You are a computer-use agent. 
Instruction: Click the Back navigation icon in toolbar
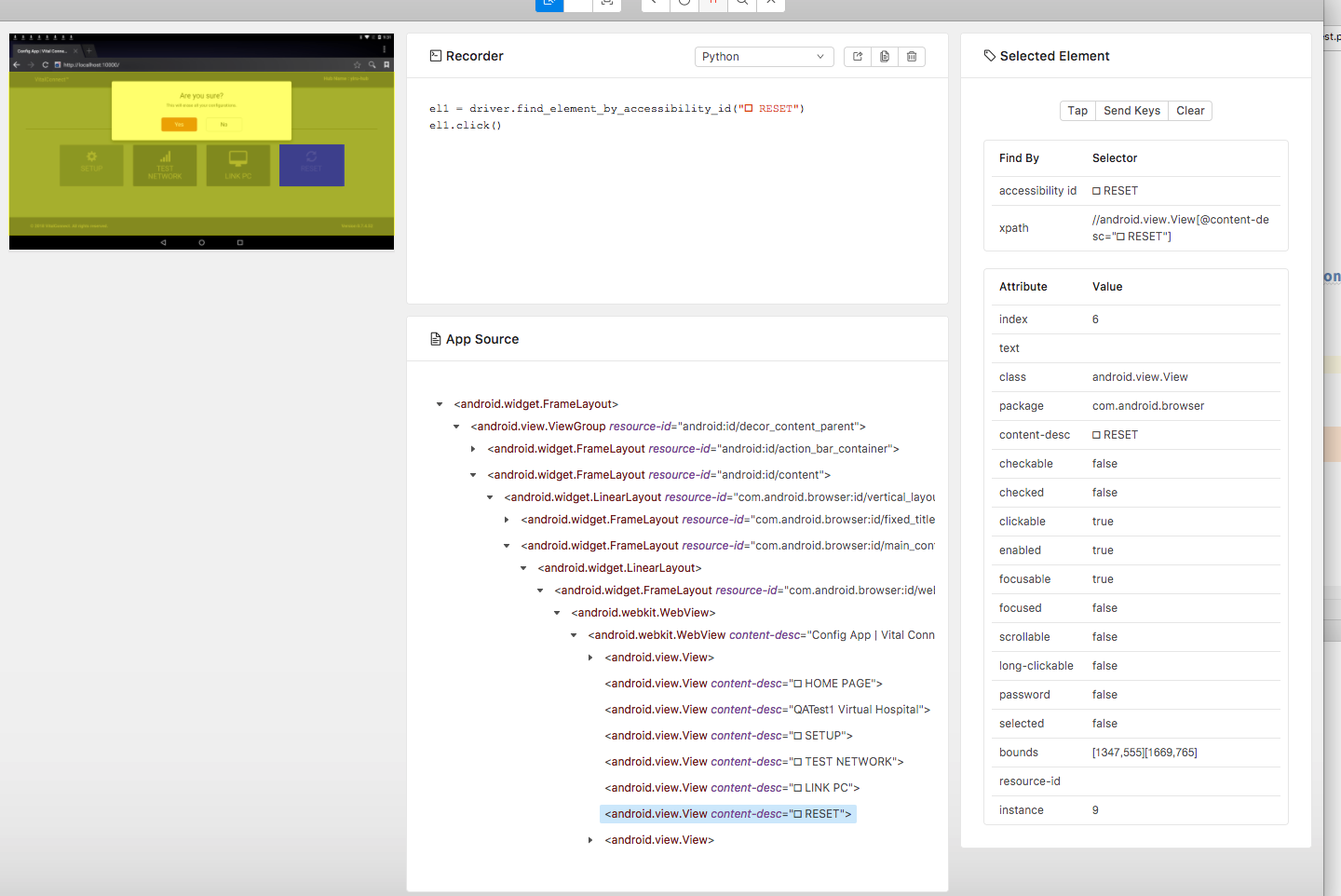coord(655,5)
